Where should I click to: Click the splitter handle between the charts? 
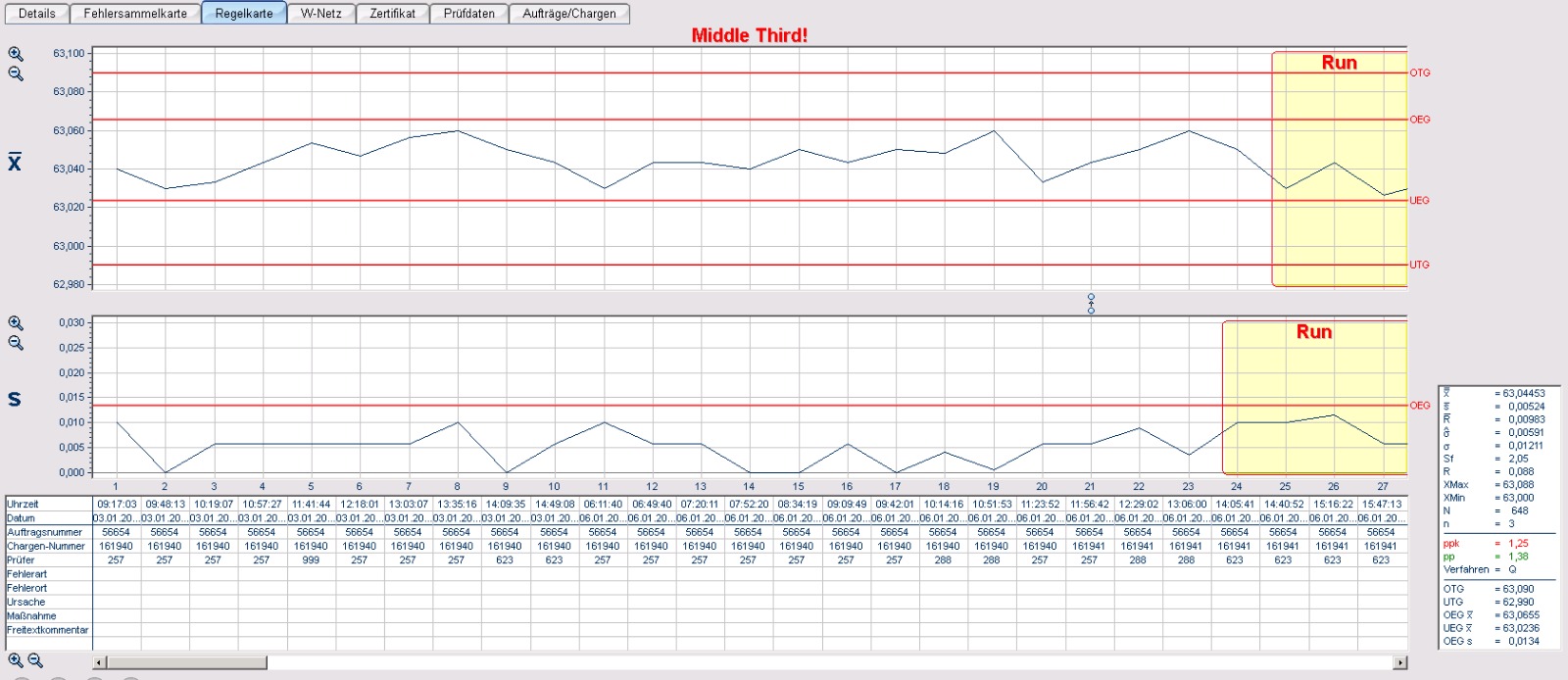coord(1091,303)
